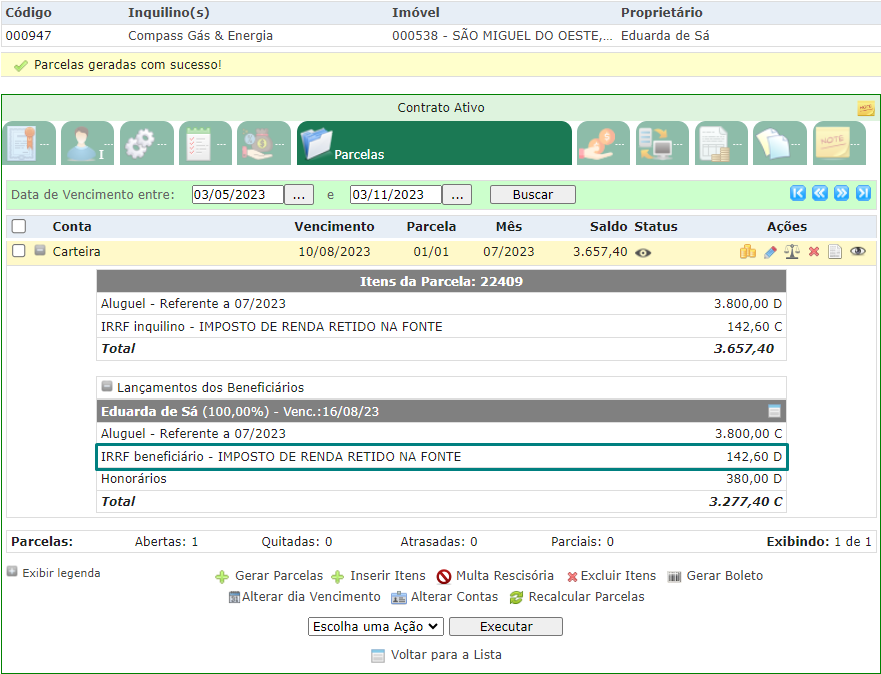The width and height of the screenshot is (881, 674).
Task: Expand Exibir legenda
Action: [12, 571]
